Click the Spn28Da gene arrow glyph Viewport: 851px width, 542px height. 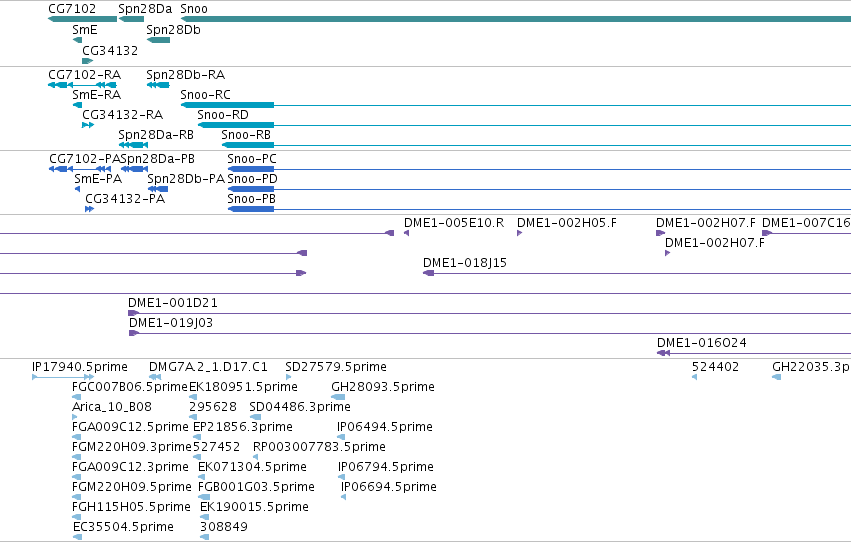[131, 19]
